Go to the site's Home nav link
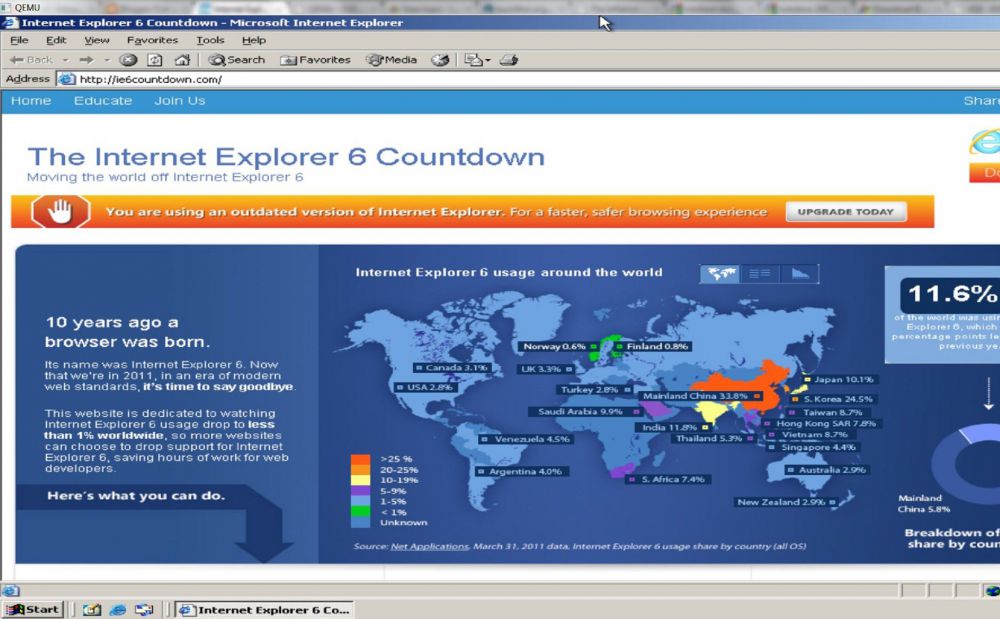Image resolution: width=1000 pixels, height=619 pixels. click(31, 101)
